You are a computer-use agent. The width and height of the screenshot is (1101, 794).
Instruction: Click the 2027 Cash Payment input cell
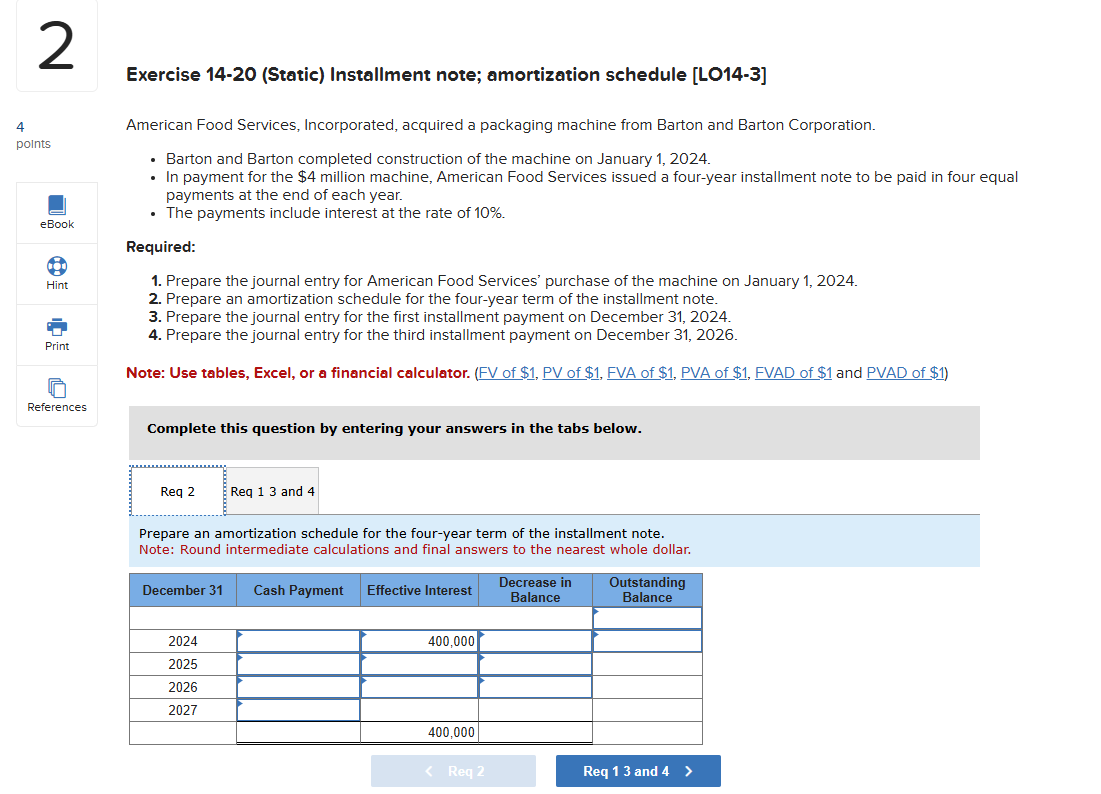[298, 710]
